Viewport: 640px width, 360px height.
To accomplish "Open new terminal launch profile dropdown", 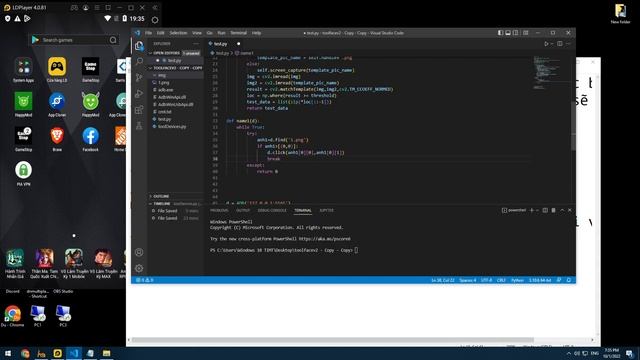I will [x=537, y=210].
